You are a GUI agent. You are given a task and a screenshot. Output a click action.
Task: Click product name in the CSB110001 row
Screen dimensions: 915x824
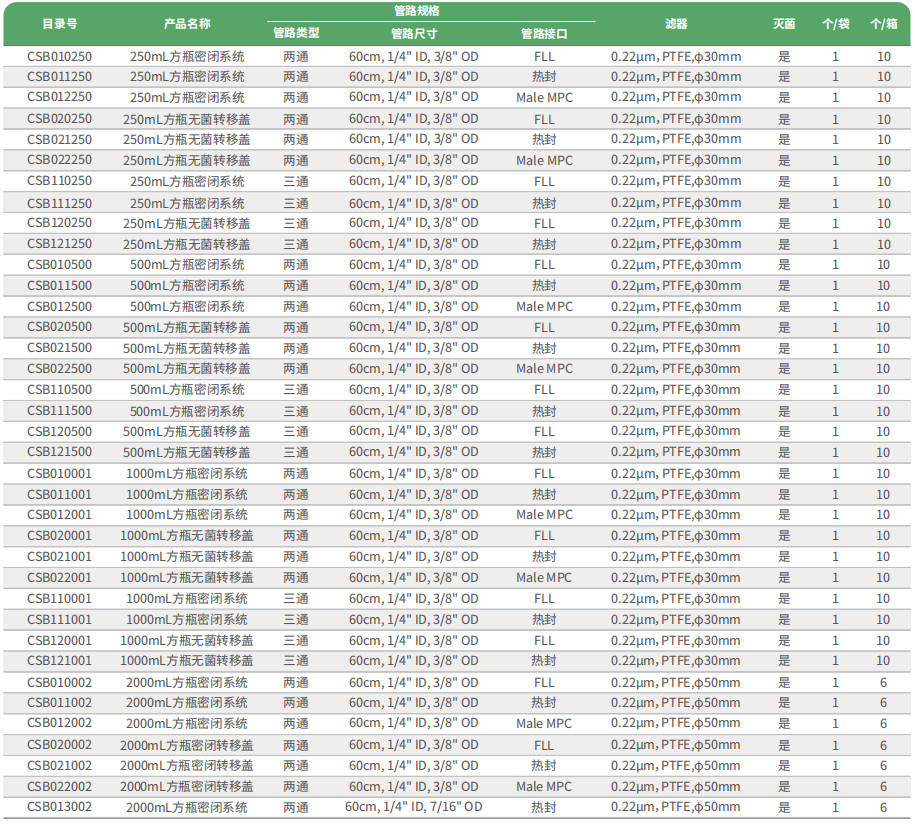tap(187, 598)
